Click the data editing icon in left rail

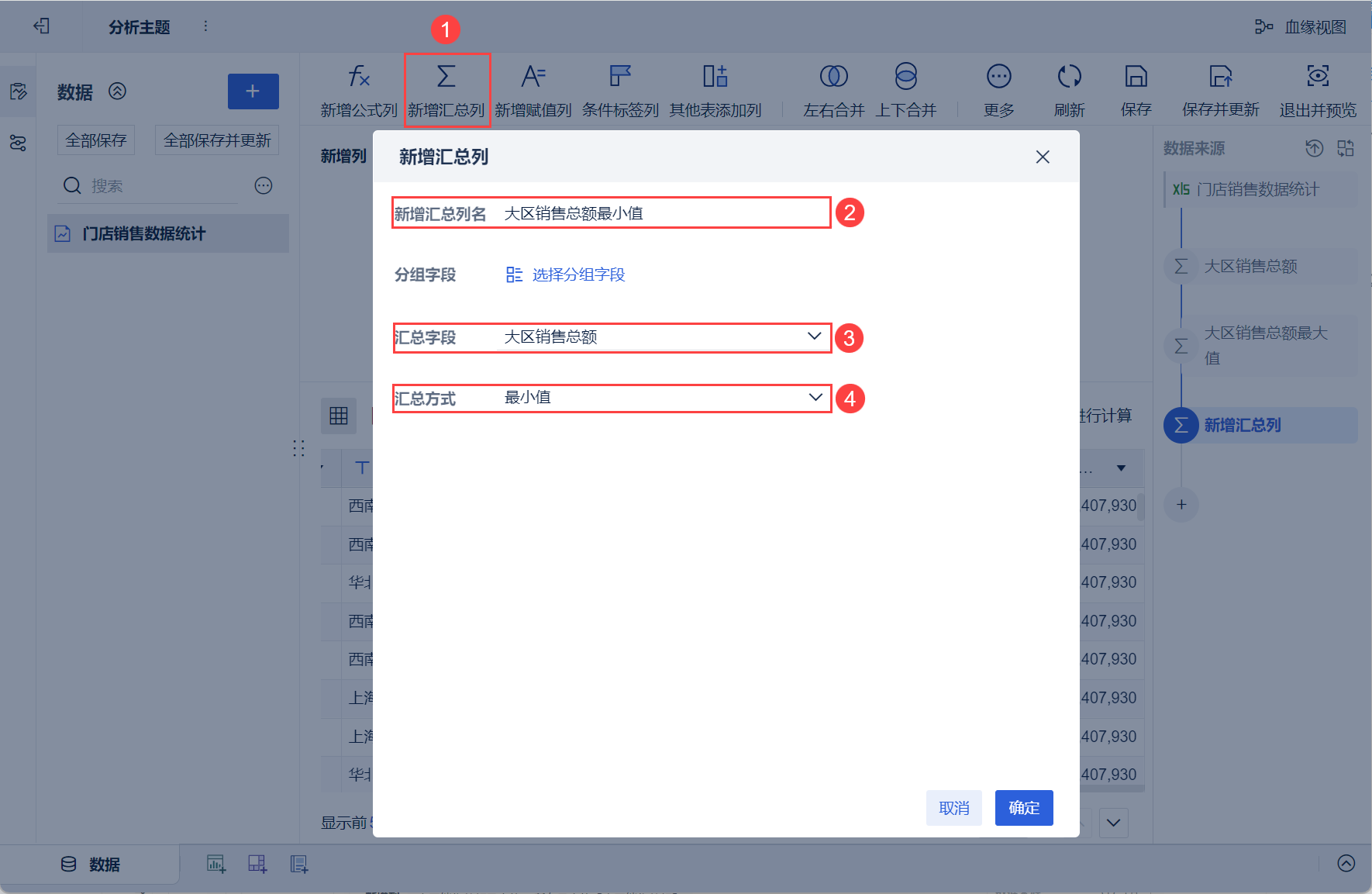pyautogui.click(x=18, y=92)
